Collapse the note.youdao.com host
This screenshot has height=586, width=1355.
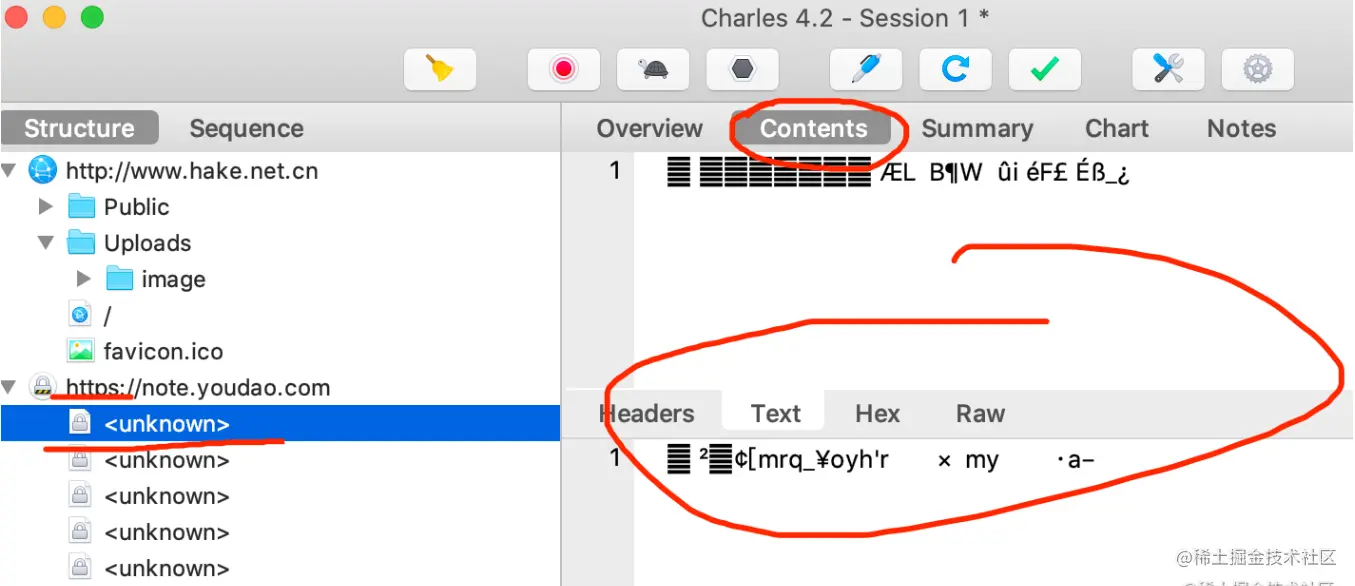click(x=10, y=387)
